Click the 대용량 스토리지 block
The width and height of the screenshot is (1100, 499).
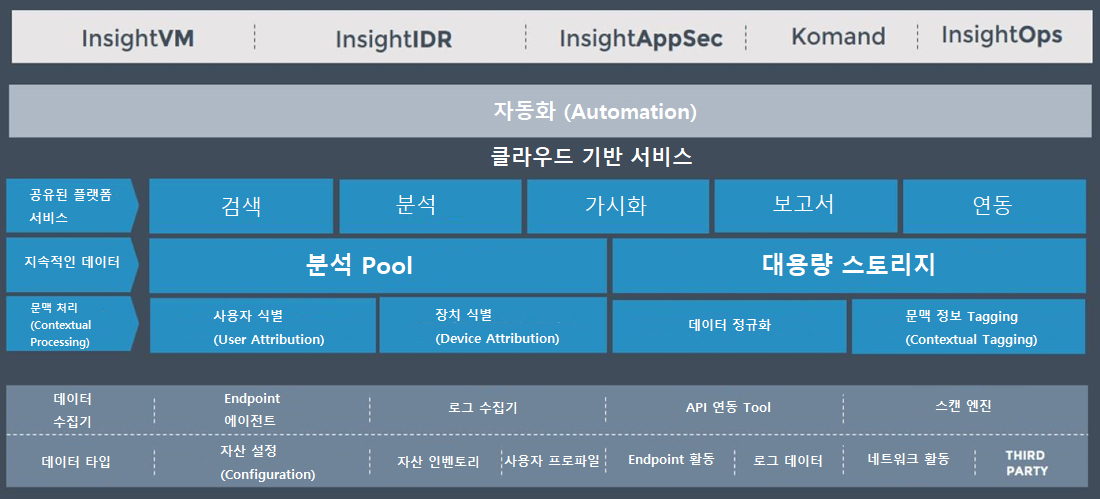click(x=849, y=265)
